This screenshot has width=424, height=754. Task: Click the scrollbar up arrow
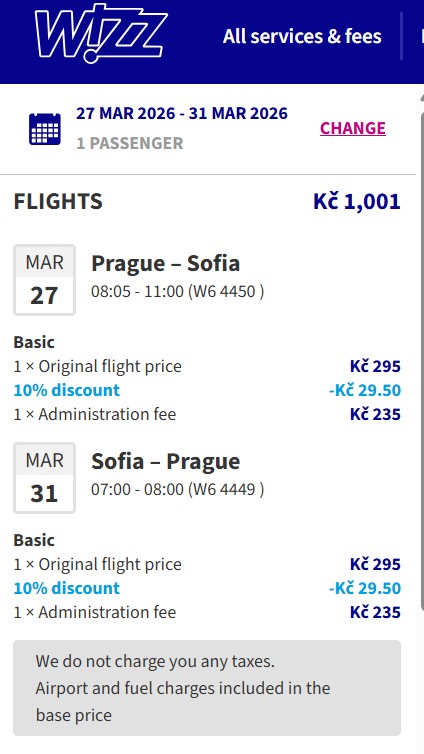coord(421,98)
